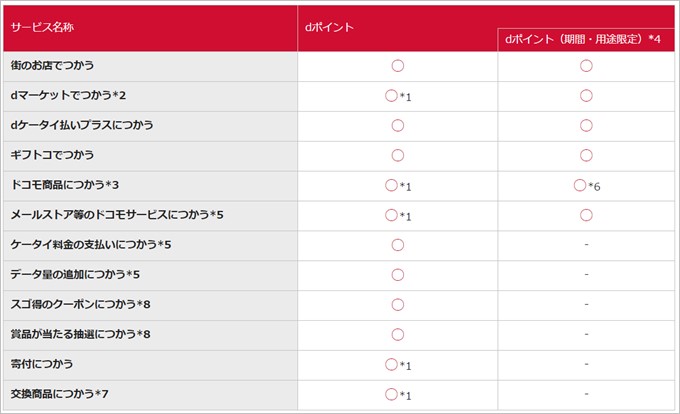Click the dポイント circle for データ量の追加
Viewport: 680px width, 414px height.
[x=398, y=275]
